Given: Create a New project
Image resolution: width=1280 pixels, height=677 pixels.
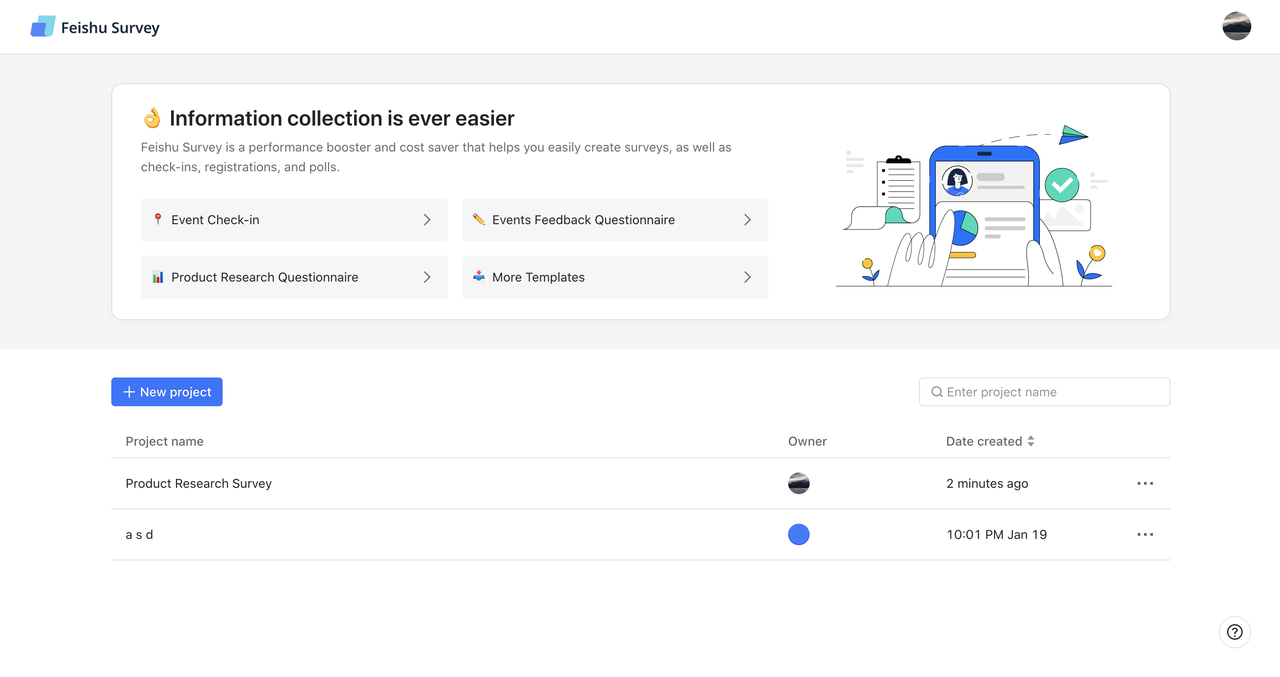Looking at the screenshot, I should (x=167, y=392).
